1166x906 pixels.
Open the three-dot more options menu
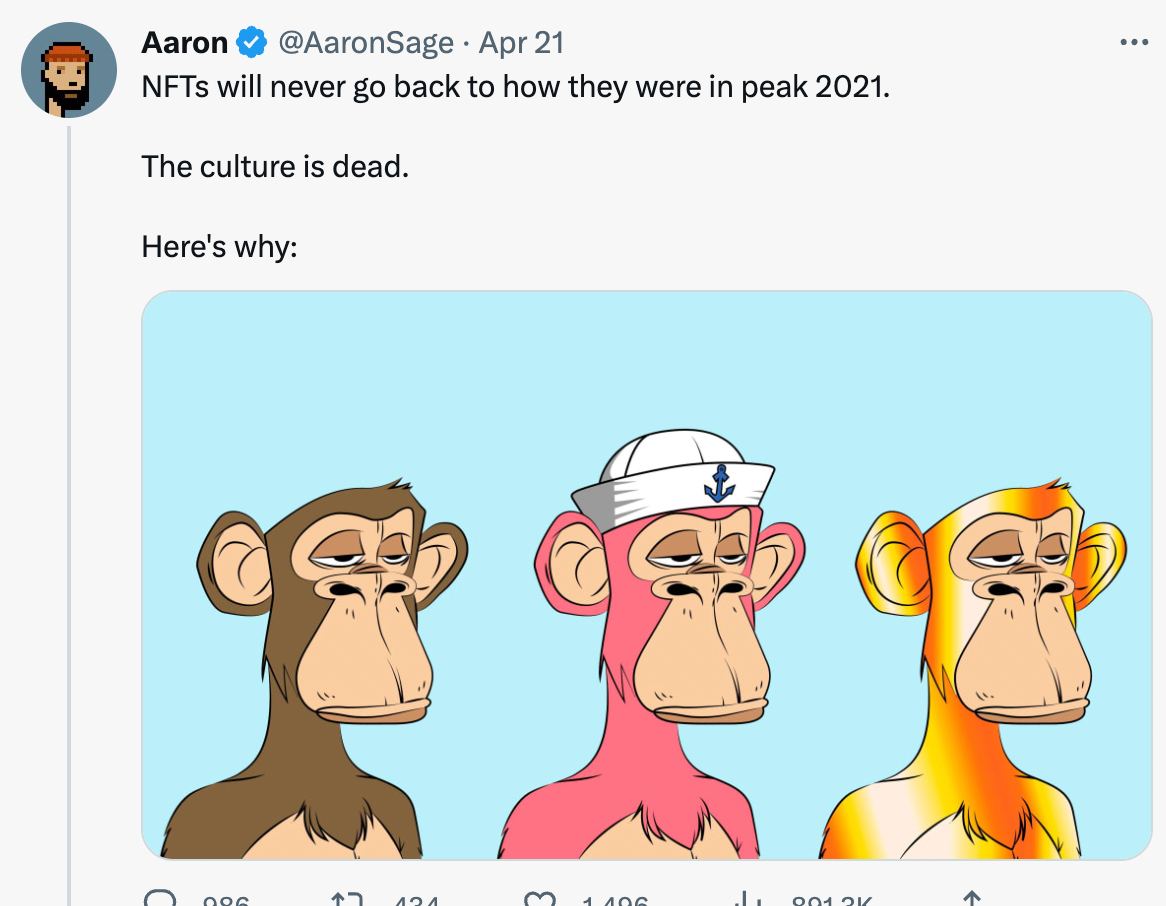coord(1134,42)
